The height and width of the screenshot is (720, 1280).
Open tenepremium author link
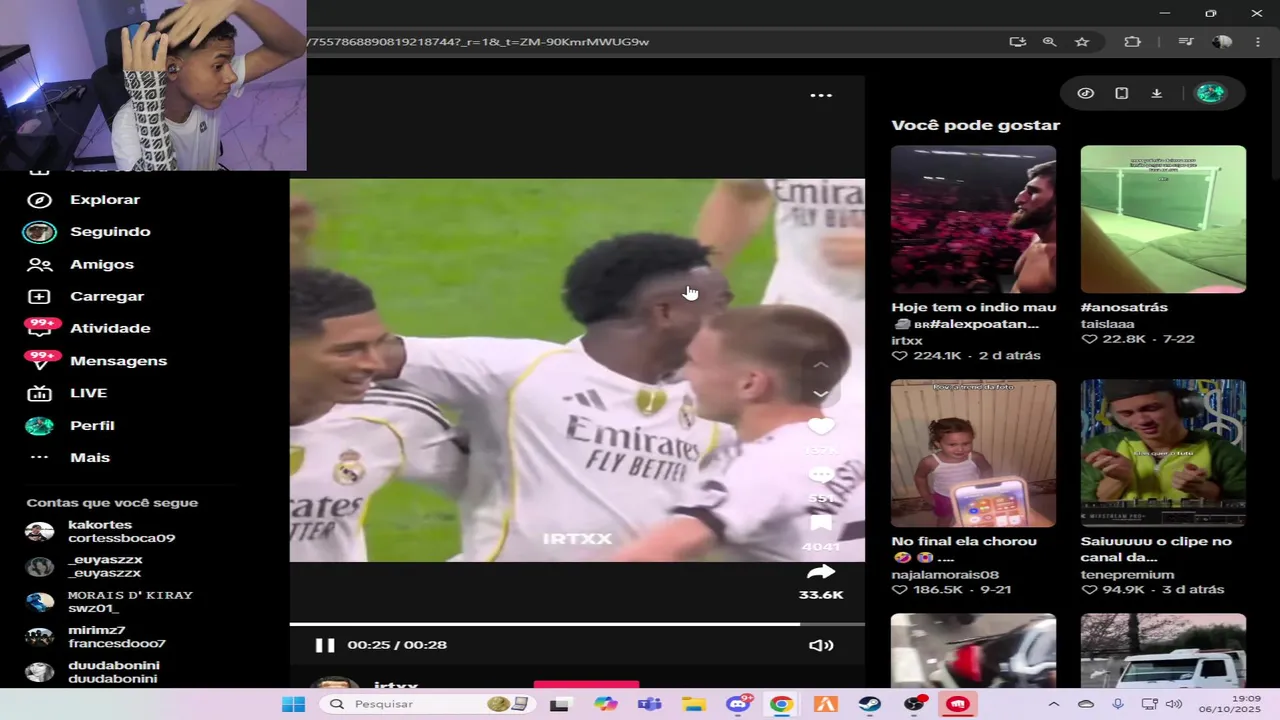coord(1127,575)
